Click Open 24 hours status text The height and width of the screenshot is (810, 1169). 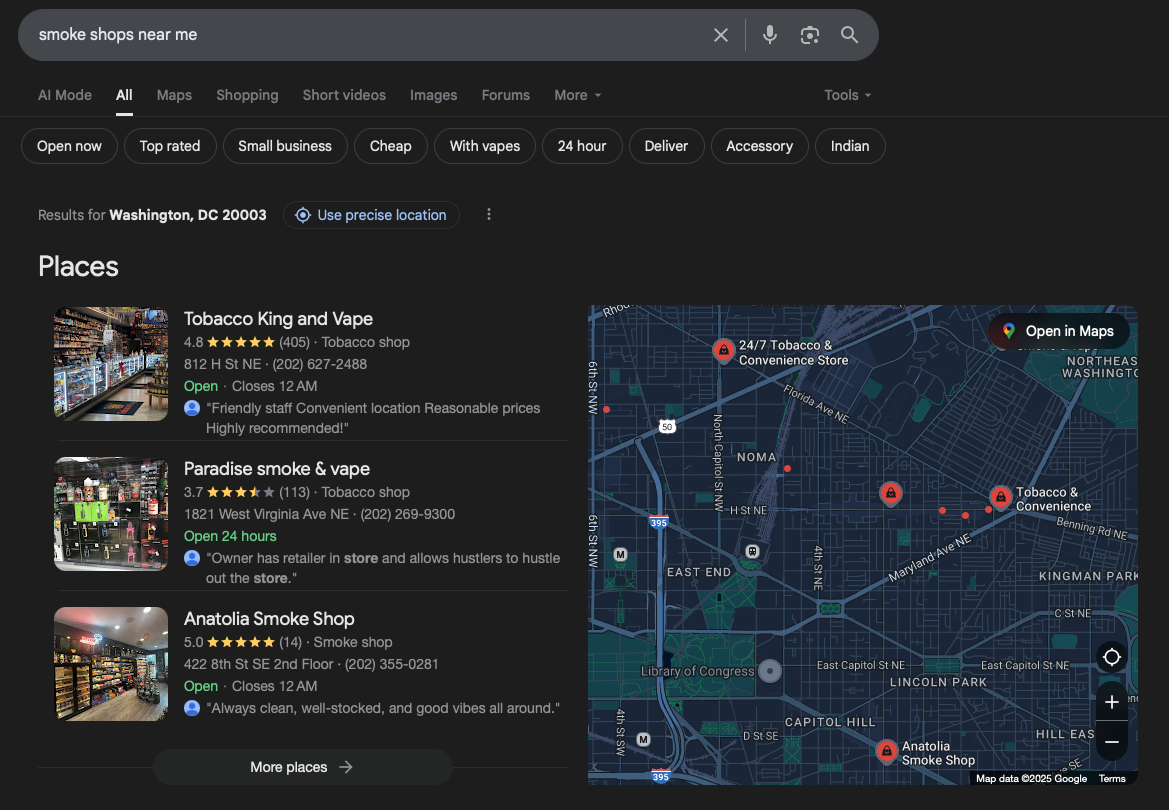pos(230,536)
